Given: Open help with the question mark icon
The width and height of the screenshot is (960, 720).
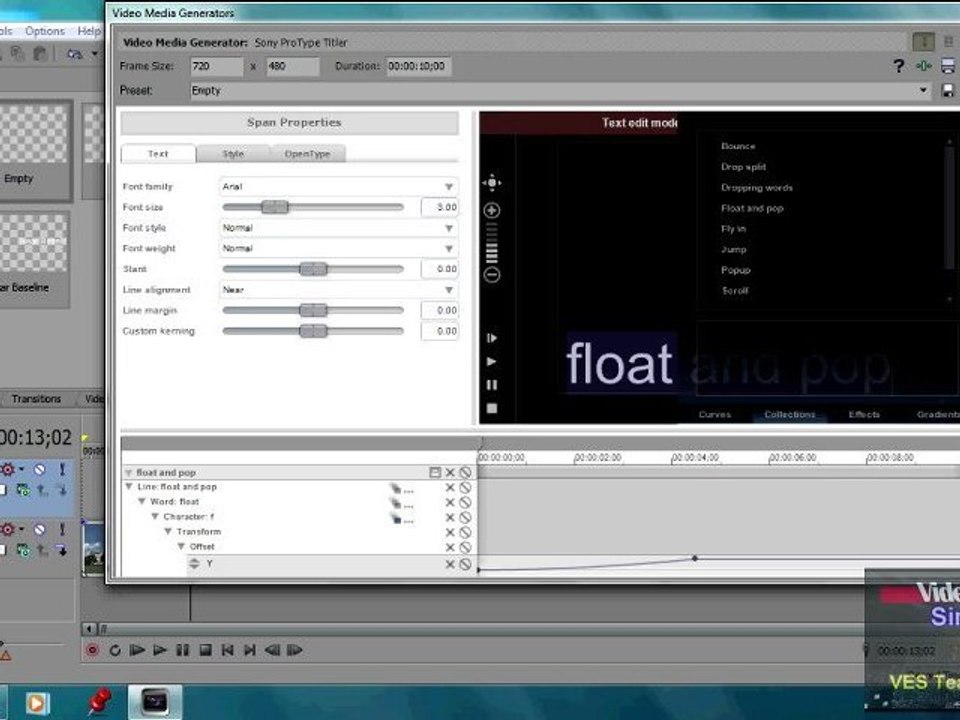Looking at the screenshot, I should click(x=898, y=66).
